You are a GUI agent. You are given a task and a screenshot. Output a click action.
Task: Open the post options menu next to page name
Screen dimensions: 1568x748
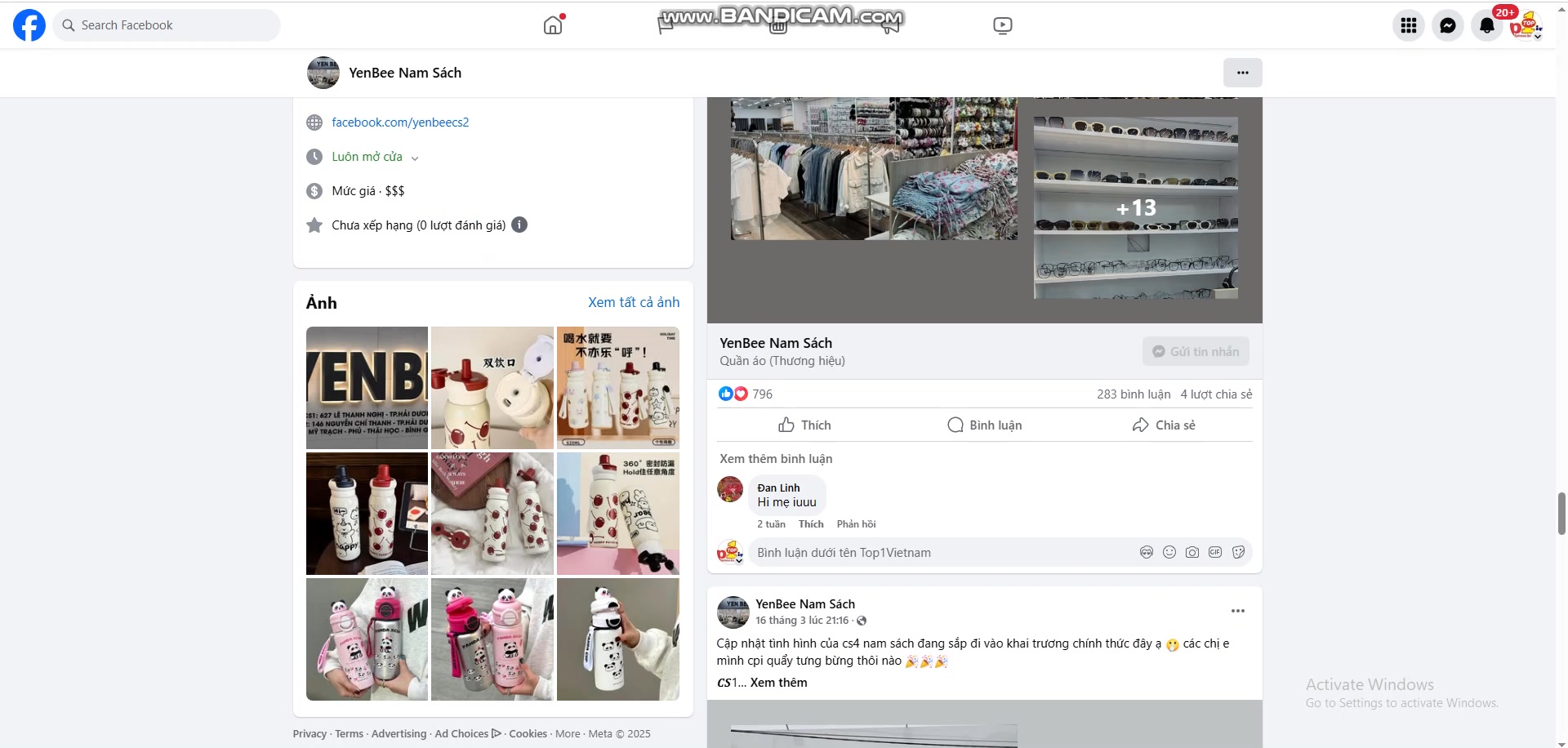coord(1242,72)
